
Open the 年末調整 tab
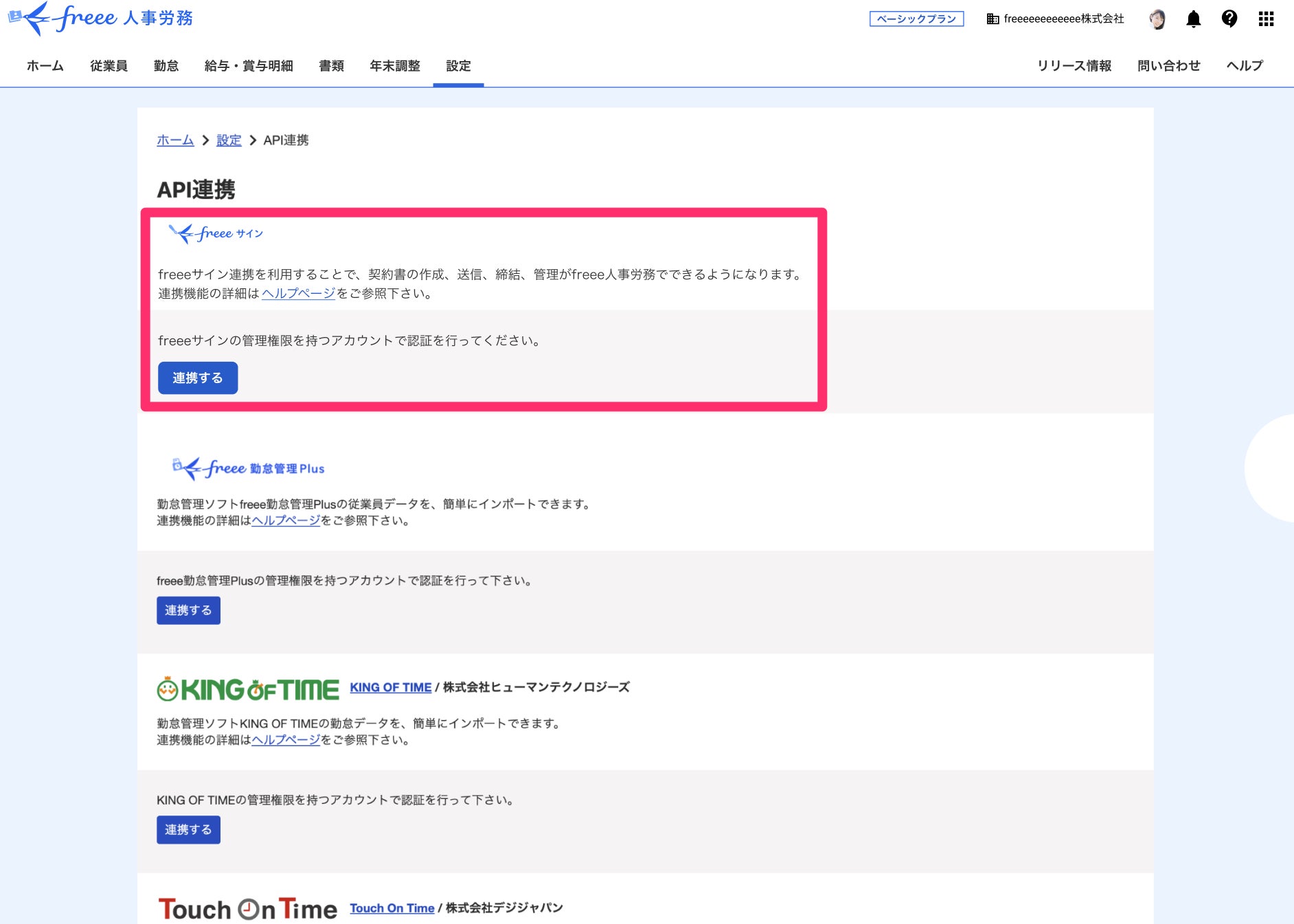click(x=395, y=66)
